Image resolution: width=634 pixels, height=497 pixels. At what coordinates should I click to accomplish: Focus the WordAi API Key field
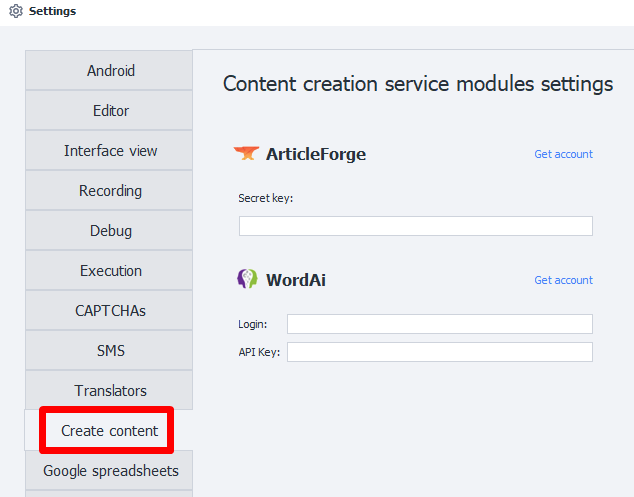click(x=439, y=352)
